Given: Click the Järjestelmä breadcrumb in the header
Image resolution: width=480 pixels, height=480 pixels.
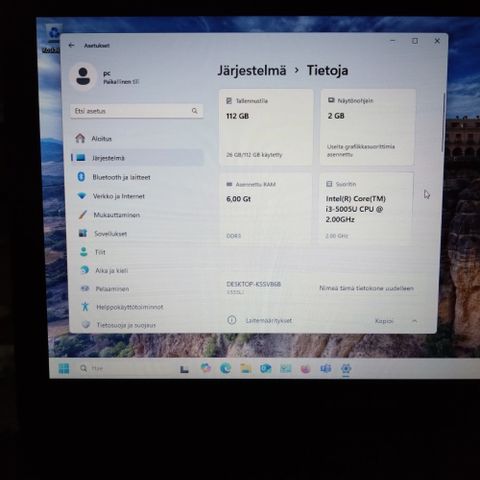Looking at the screenshot, I should 252,70.
